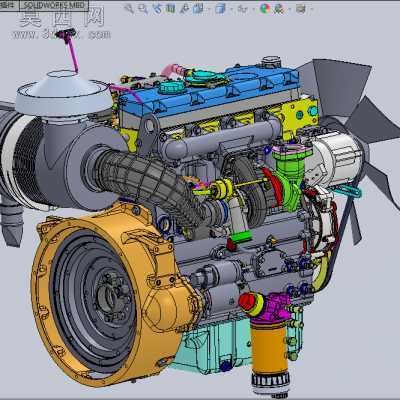Image resolution: width=400 pixels, height=400 pixels.
Task: Toggle the Section View tool
Action: pyautogui.click(x=171, y=8)
